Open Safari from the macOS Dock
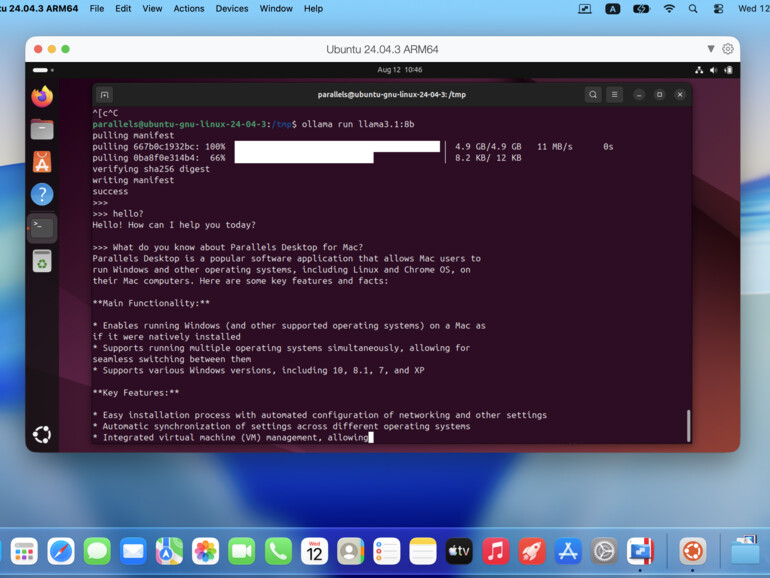The height and width of the screenshot is (578, 770). pyautogui.click(x=61, y=551)
